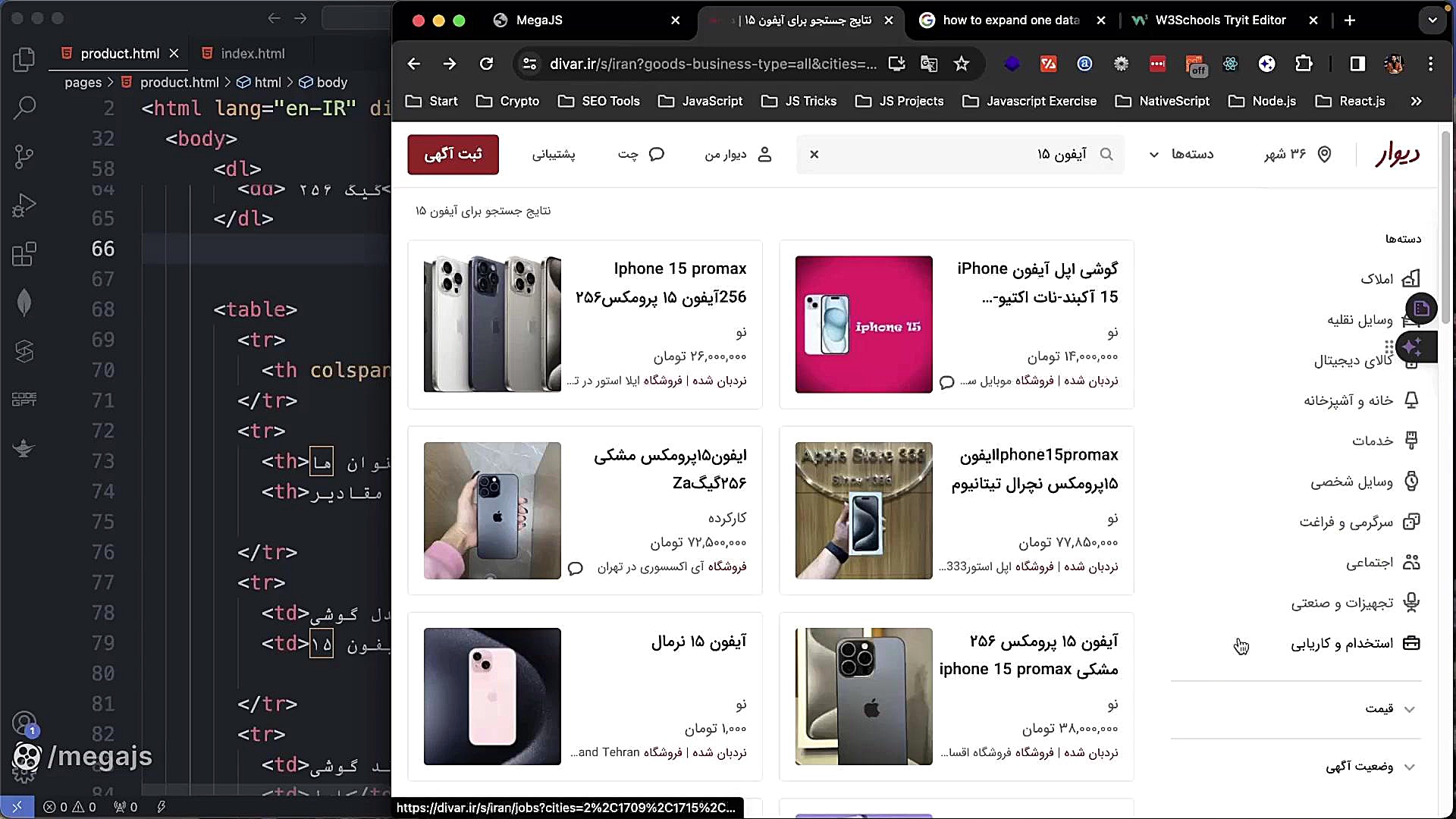Open Iphone 15 promax listing thumbnail
The width and height of the screenshot is (1456, 819).
492,324
